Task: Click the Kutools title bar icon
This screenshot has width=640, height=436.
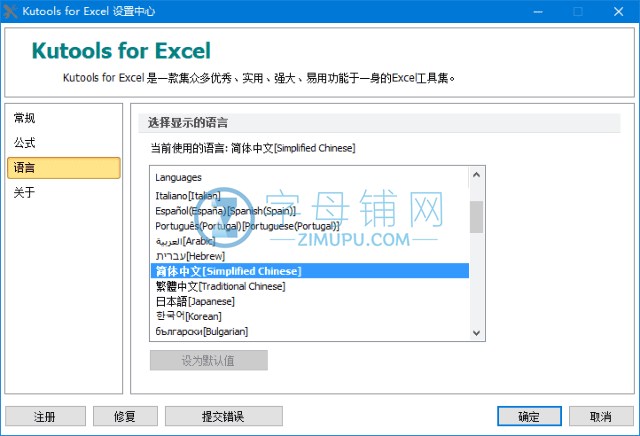Action: click(10, 11)
